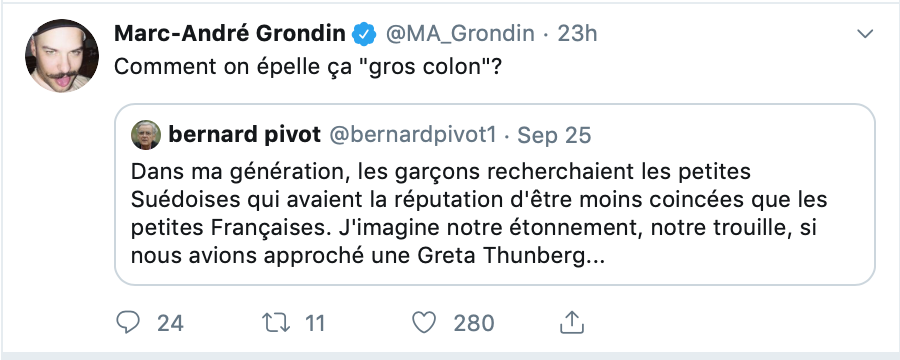Open quoted tweet text about Greta Thunberg
900x360 pixels.
click(x=479, y=214)
